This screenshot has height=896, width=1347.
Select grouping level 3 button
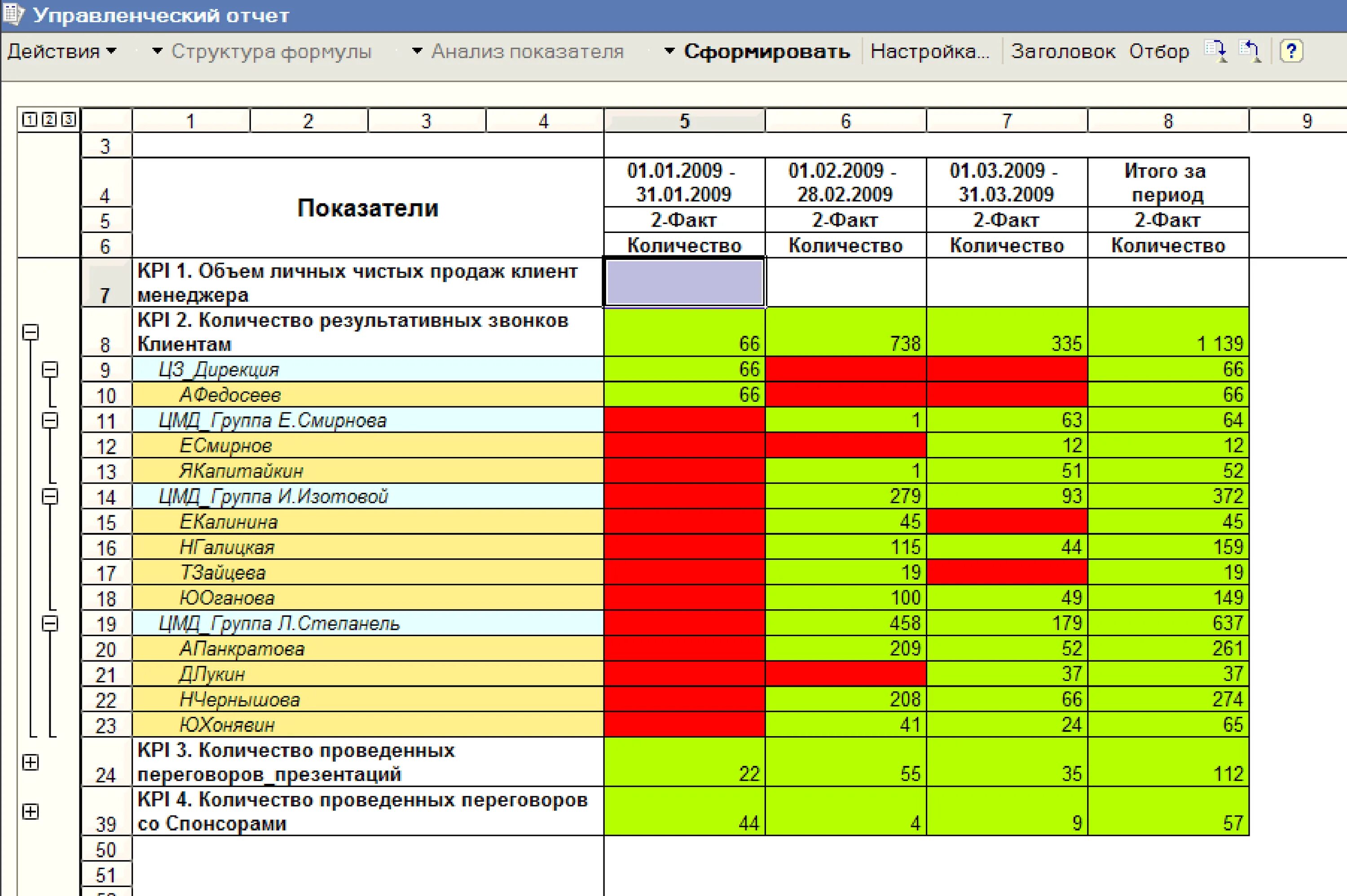point(68,119)
